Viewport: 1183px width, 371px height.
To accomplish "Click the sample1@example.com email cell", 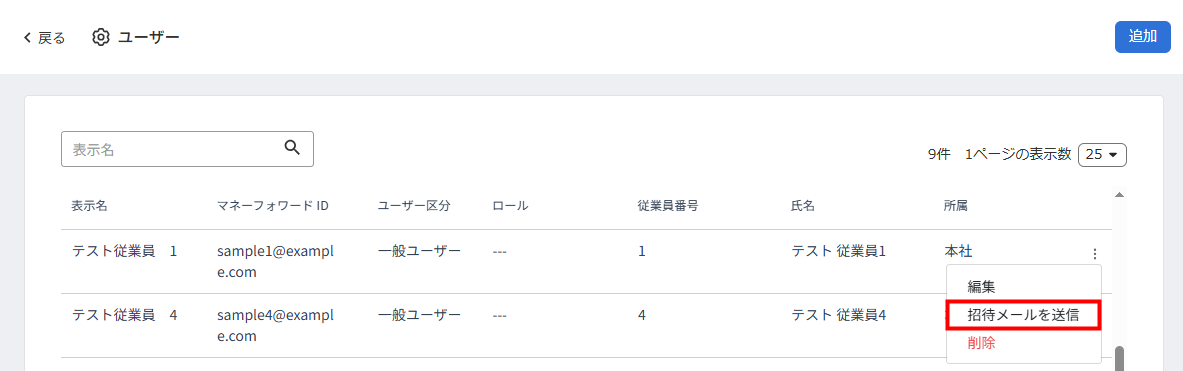I will (x=275, y=262).
